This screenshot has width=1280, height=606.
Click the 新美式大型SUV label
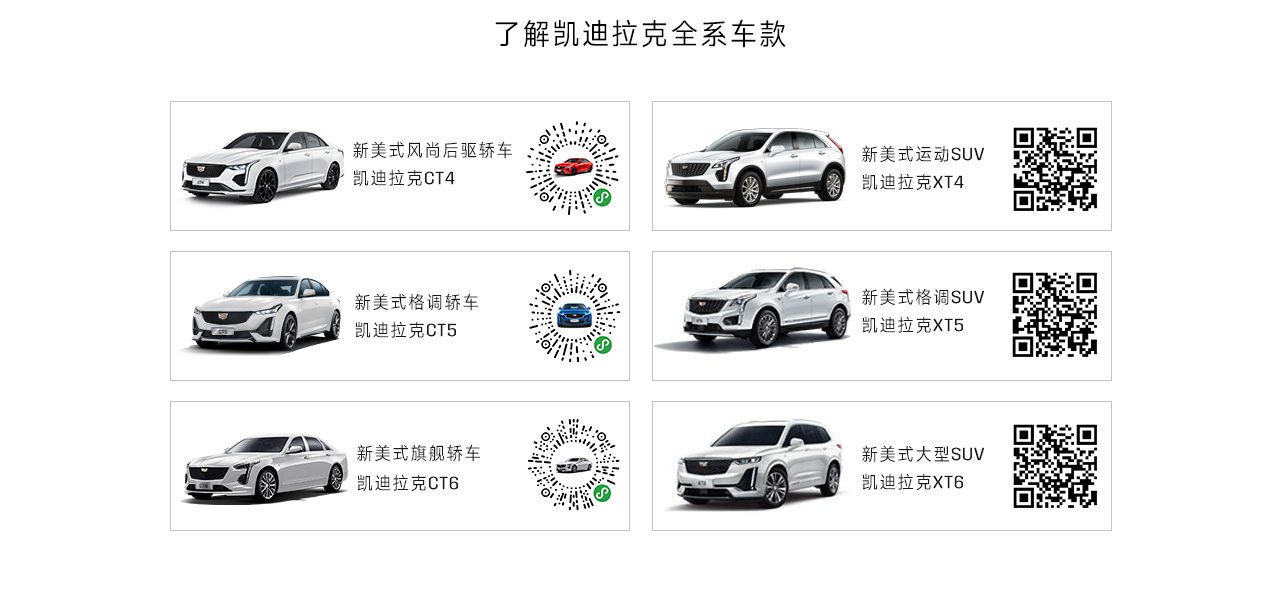(923, 454)
